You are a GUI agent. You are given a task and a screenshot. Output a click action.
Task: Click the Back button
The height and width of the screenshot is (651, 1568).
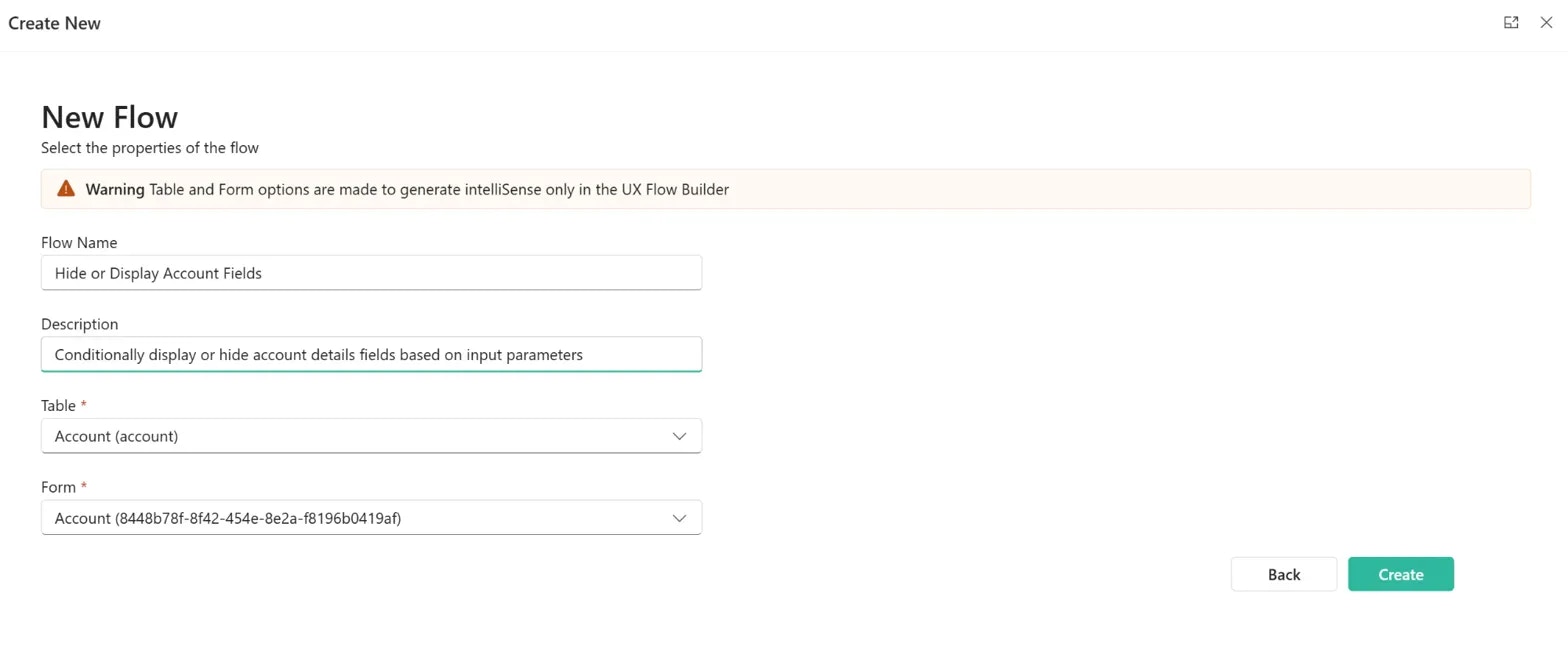click(1284, 574)
